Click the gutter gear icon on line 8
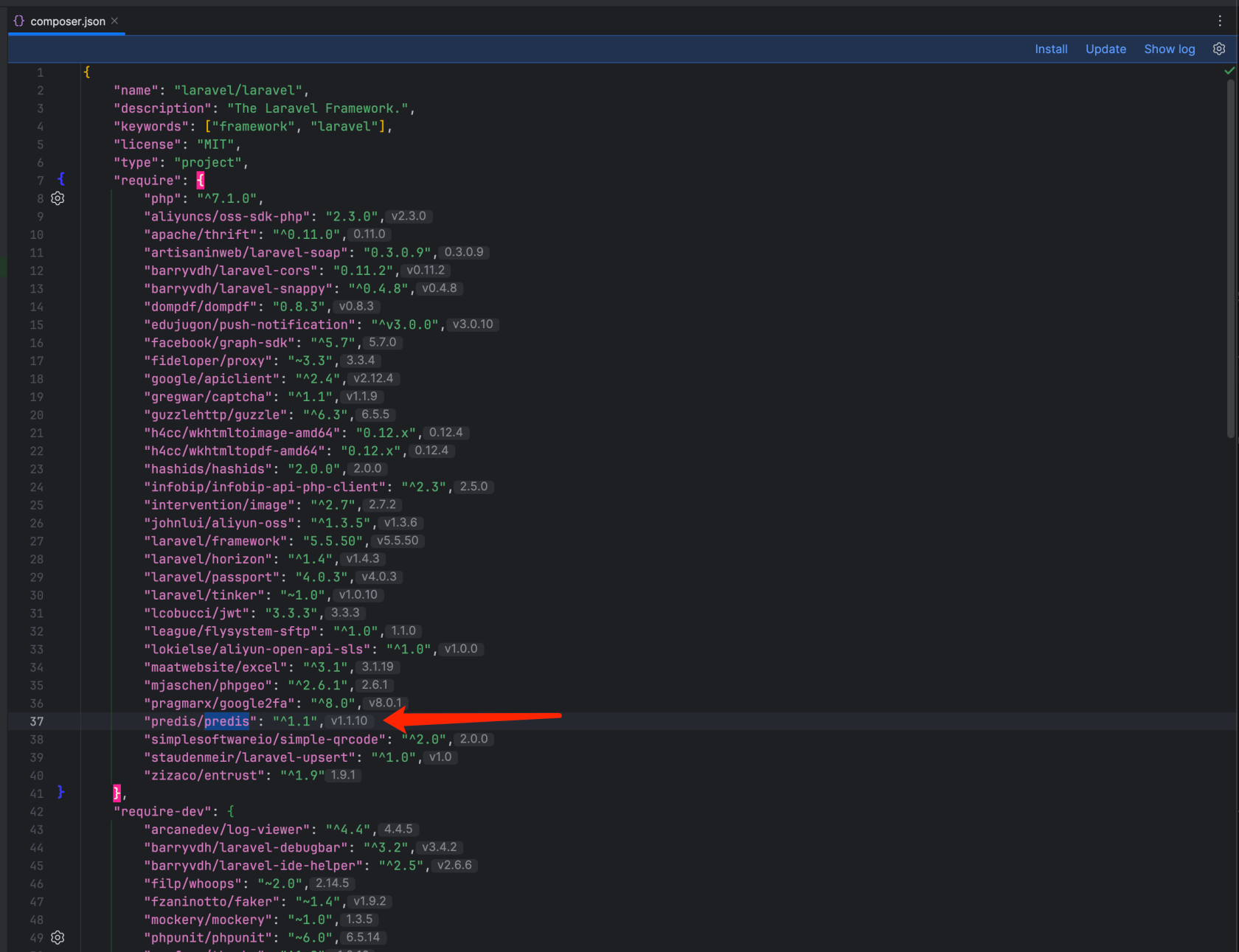Image resolution: width=1239 pixels, height=952 pixels. (58, 198)
